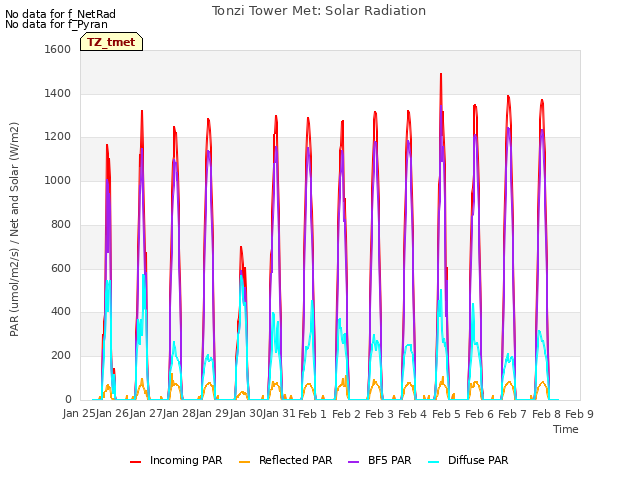Click the tallest Incoming PAR peak on Feb 5
This screenshot has height=480, width=640.
tap(441, 75)
